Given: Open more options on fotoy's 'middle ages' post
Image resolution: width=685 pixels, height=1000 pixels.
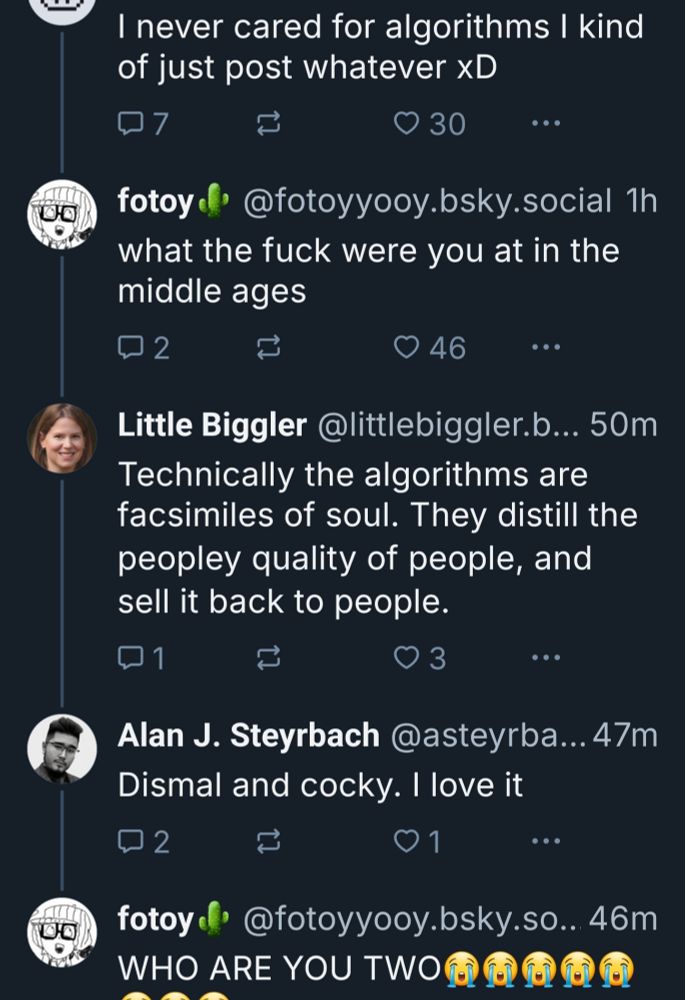Looking at the screenshot, I should tap(545, 347).
